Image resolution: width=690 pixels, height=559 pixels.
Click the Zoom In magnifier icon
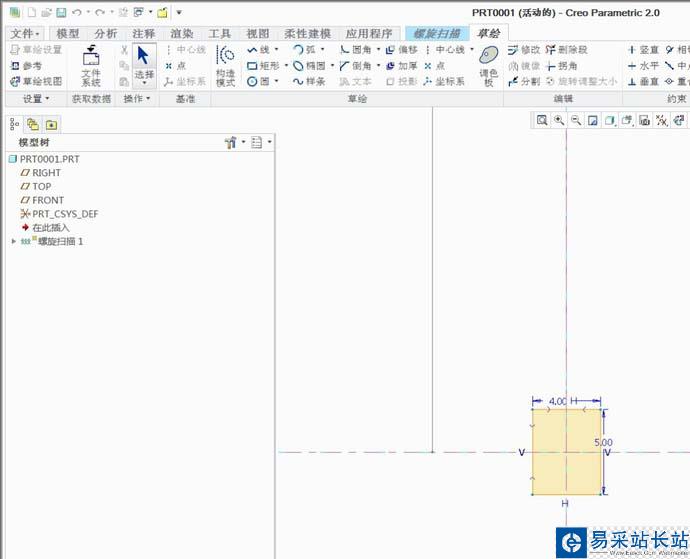(x=559, y=120)
